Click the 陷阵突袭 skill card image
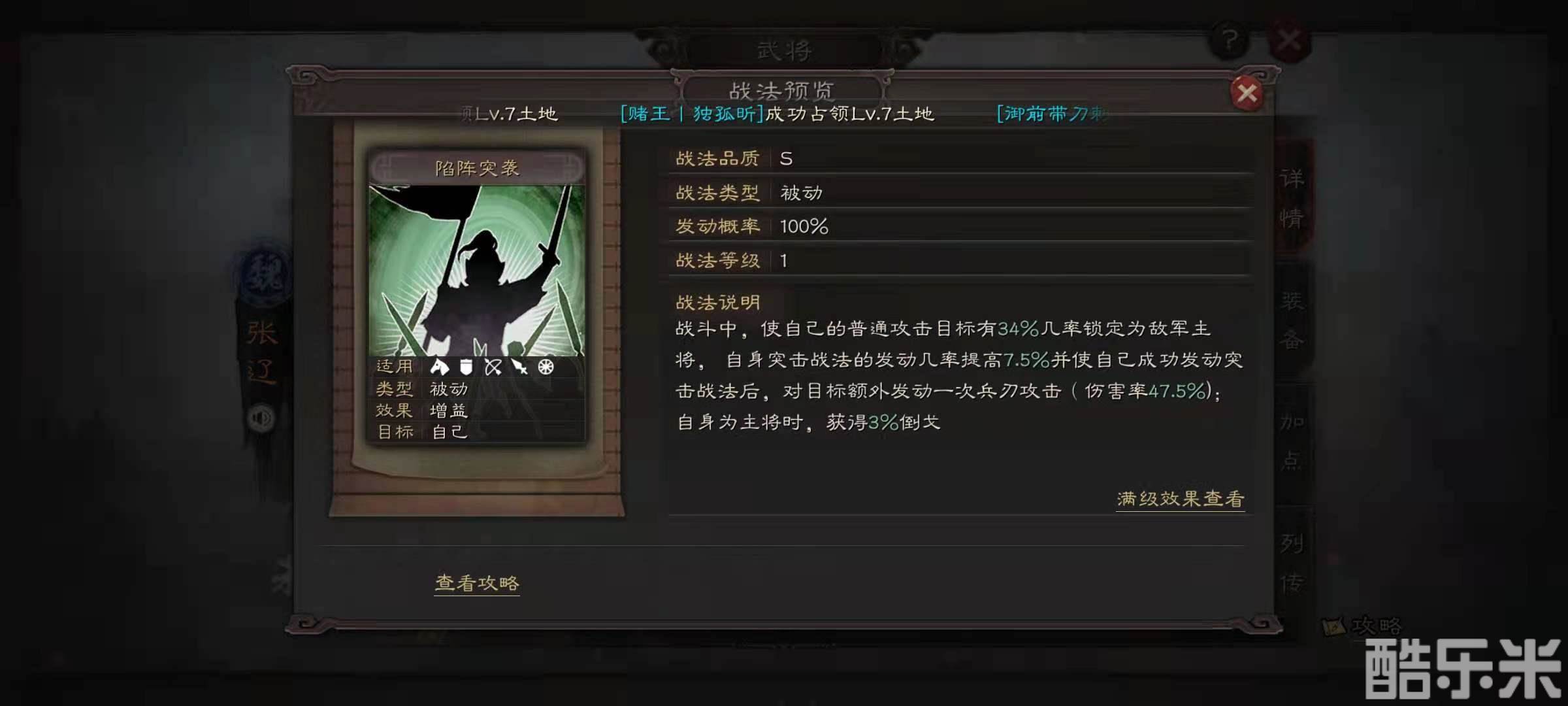The height and width of the screenshot is (706, 1568). coord(477,271)
